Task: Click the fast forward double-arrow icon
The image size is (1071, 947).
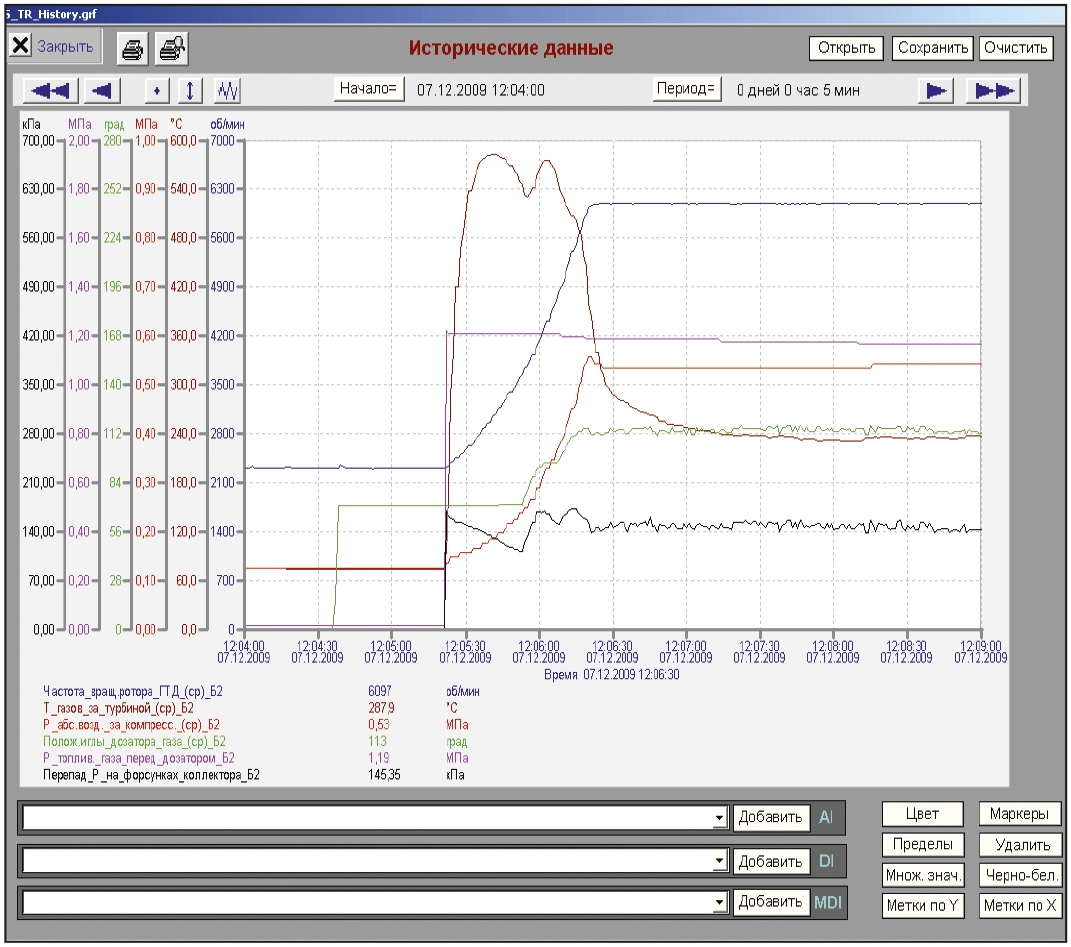Action: [994, 90]
